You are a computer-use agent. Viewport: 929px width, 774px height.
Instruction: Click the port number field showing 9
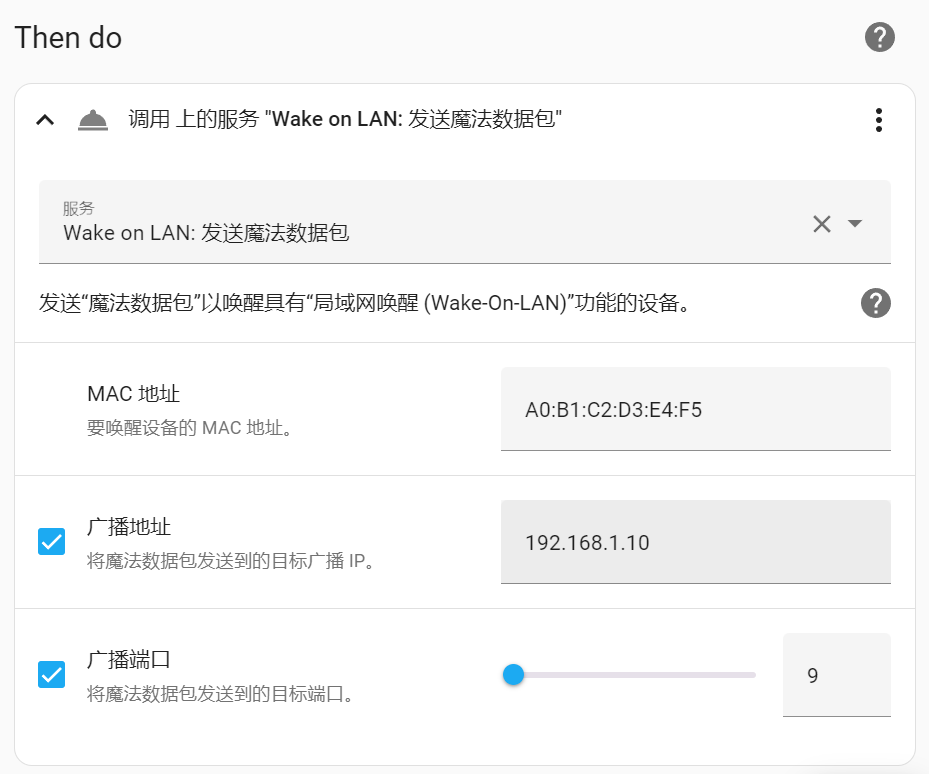tap(836, 675)
